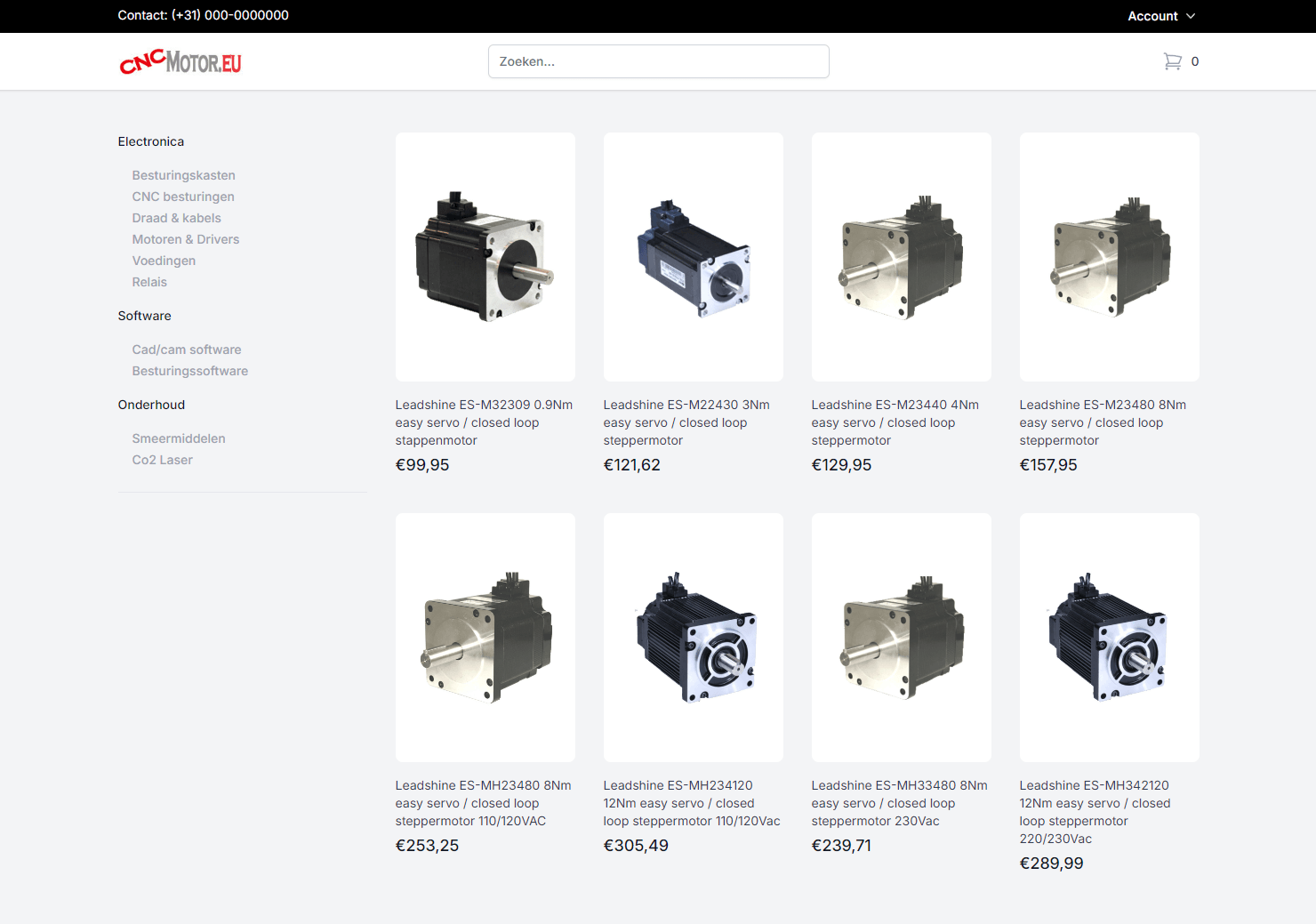This screenshot has width=1316, height=924.
Task: Open ES-M23440 4Nm motor image
Action: coord(902,257)
